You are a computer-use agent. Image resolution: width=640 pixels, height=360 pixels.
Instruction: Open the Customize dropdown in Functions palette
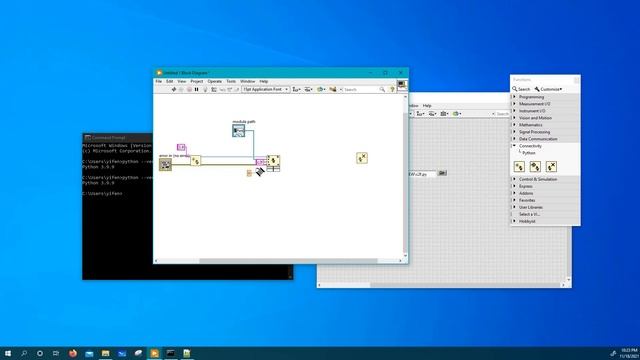pyautogui.click(x=548, y=89)
